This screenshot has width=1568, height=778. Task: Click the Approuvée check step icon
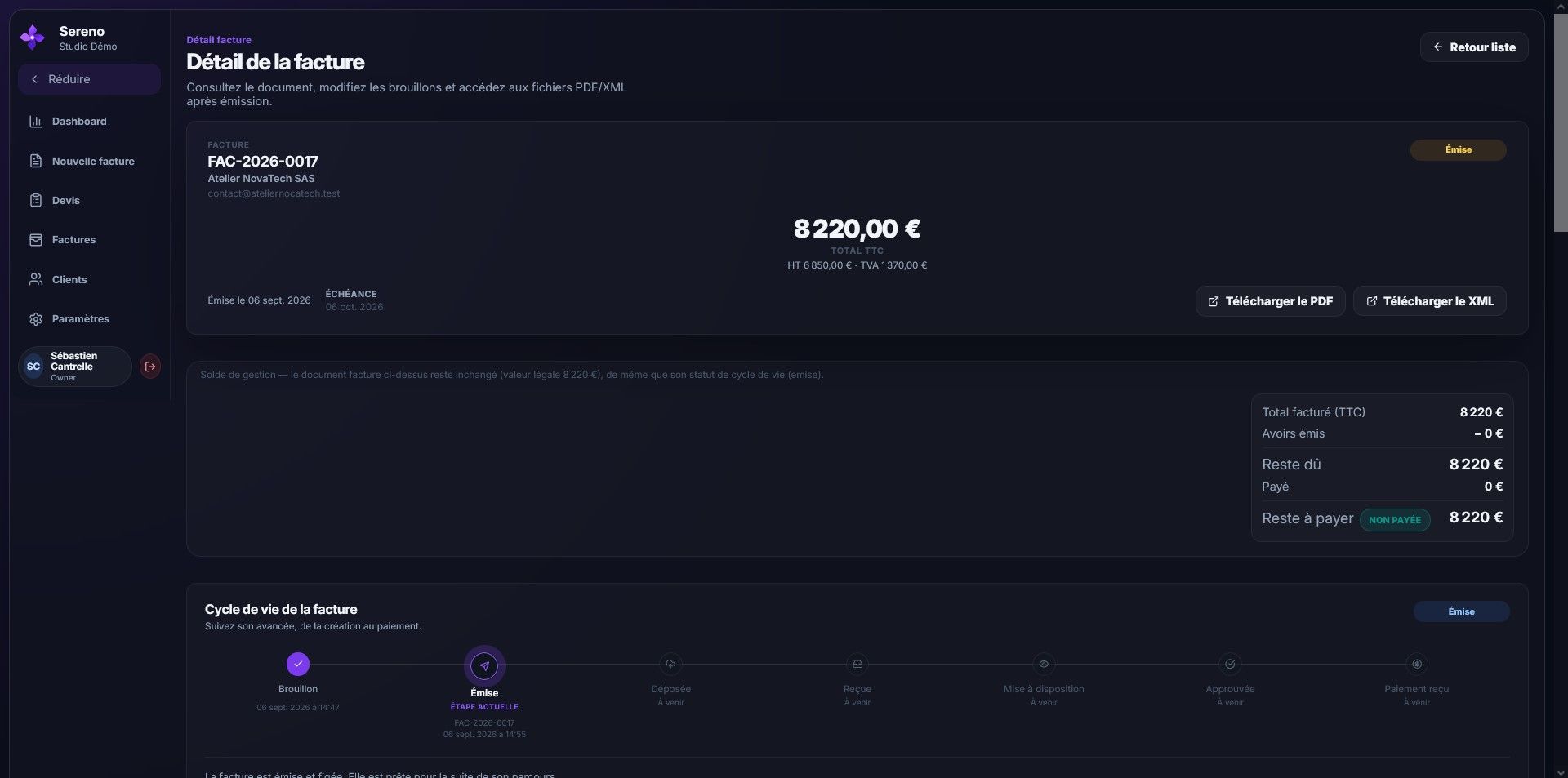pos(1230,665)
